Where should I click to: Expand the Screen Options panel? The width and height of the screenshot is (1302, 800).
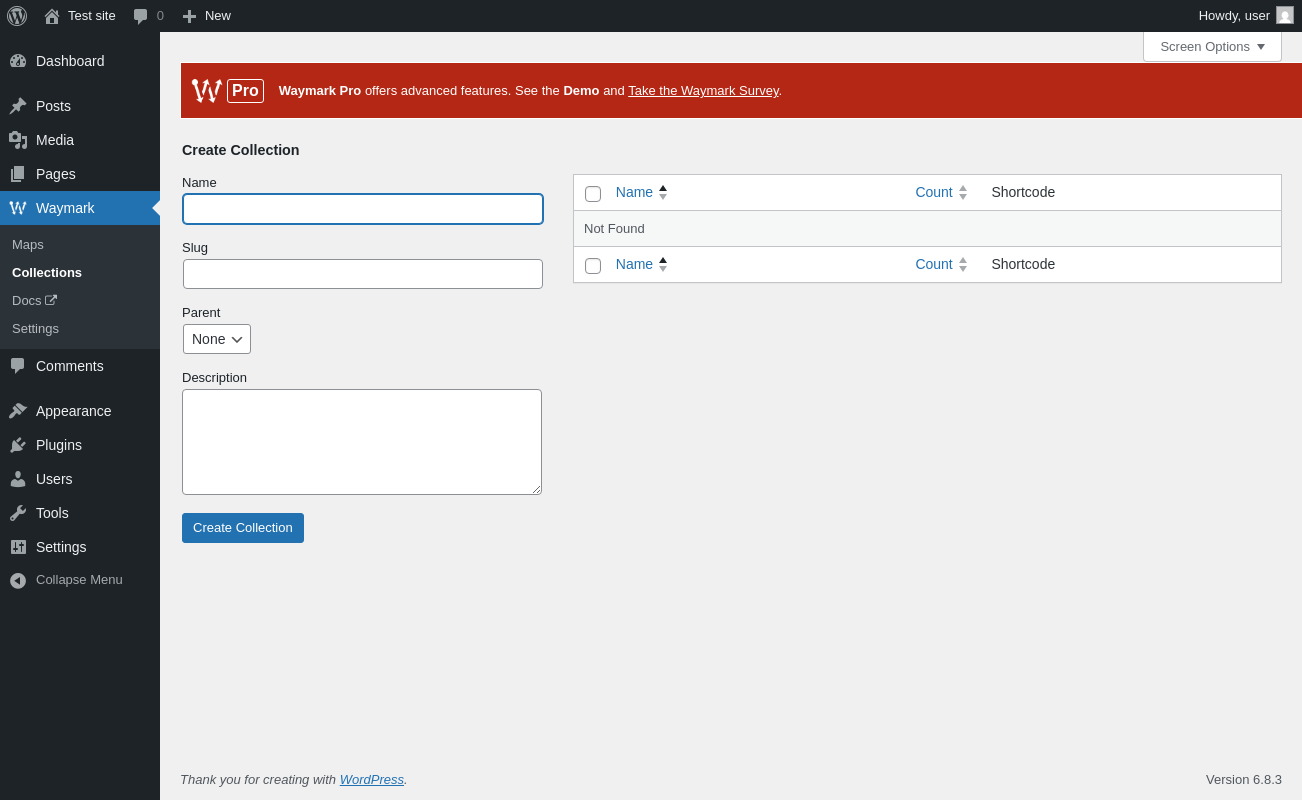(1212, 46)
